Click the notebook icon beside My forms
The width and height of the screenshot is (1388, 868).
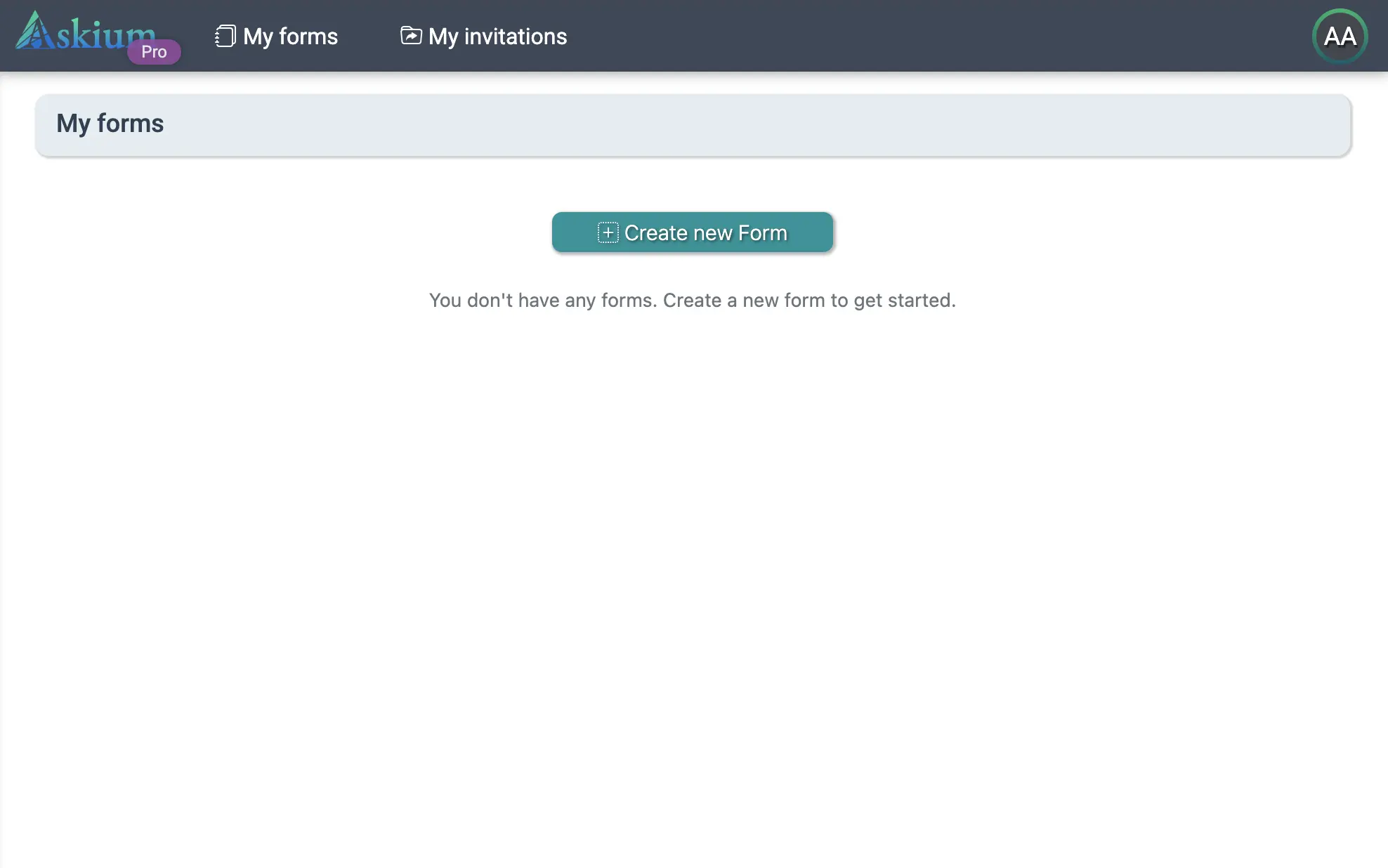[225, 36]
